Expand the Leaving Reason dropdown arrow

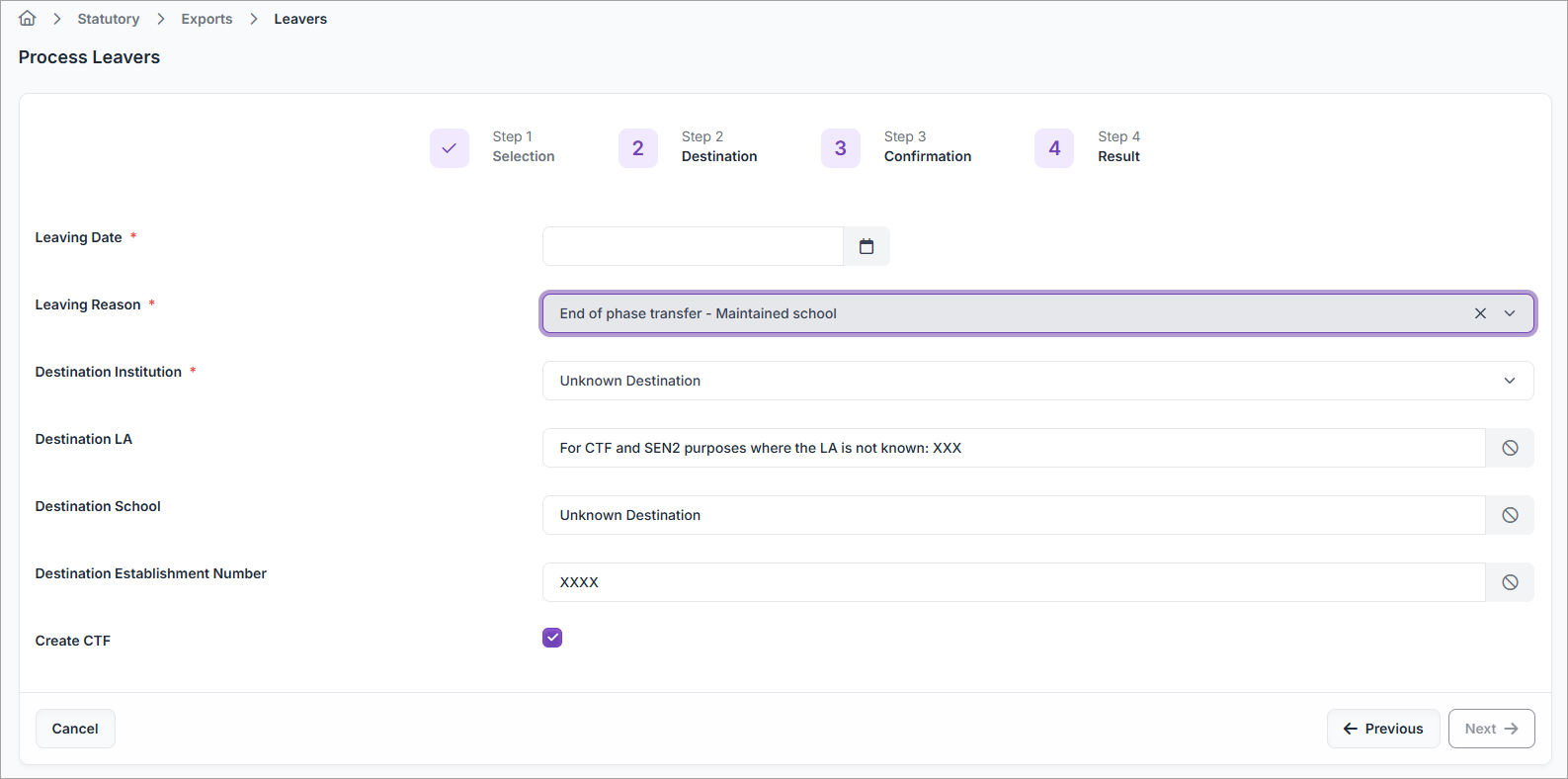pyautogui.click(x=1510, y=313)
